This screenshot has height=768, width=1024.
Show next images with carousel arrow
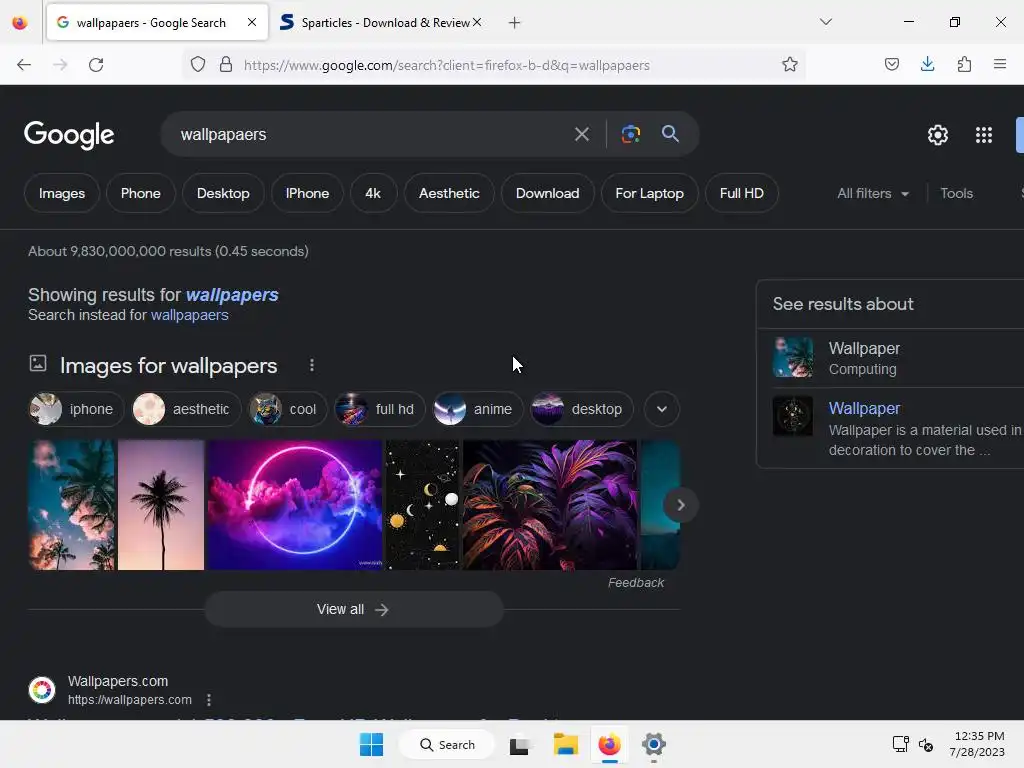click(680, 505)
